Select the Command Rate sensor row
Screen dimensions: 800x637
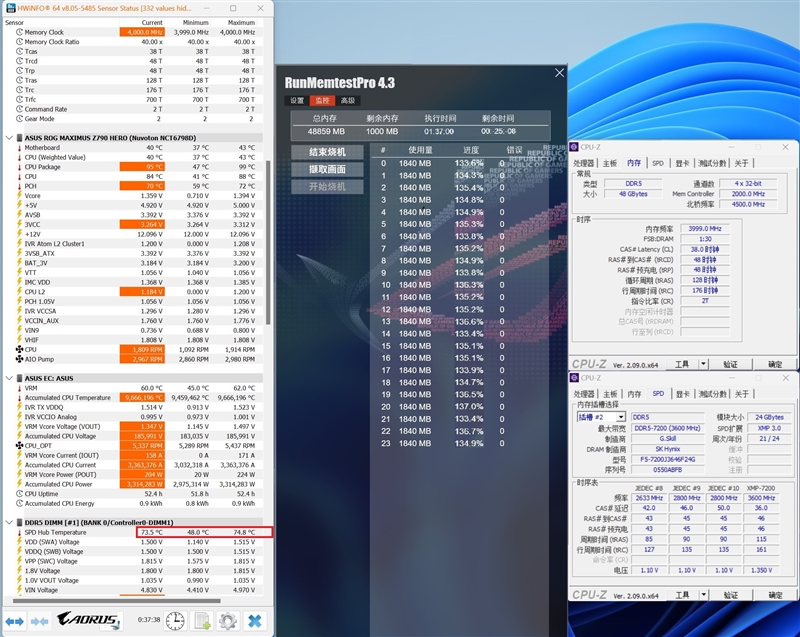tap(133, 109)
